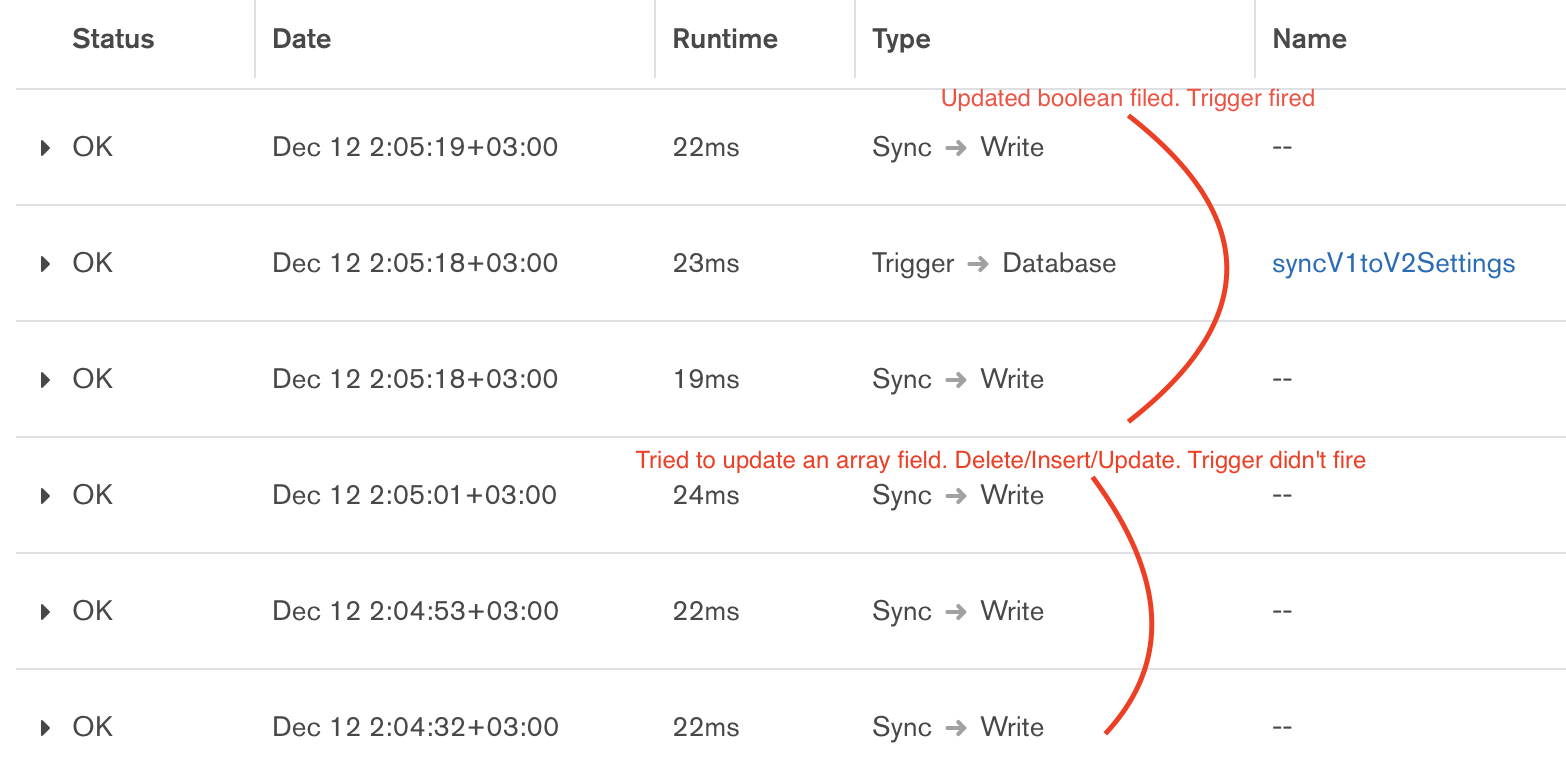
Task: Expand the 2:05:01 log entry
Action: [45, 496]
